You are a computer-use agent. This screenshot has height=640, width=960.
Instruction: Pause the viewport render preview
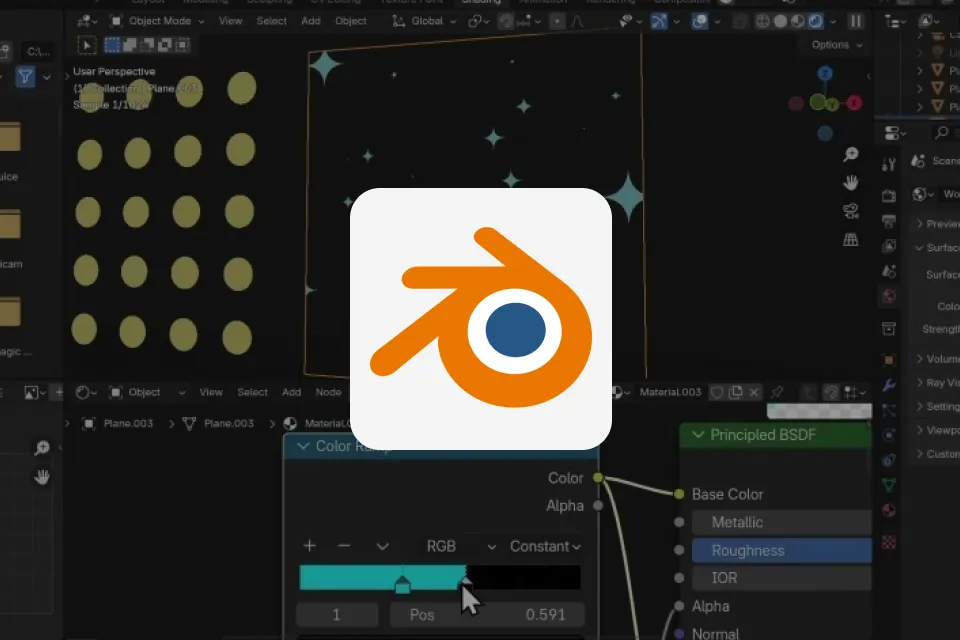[x=855, y=21]
